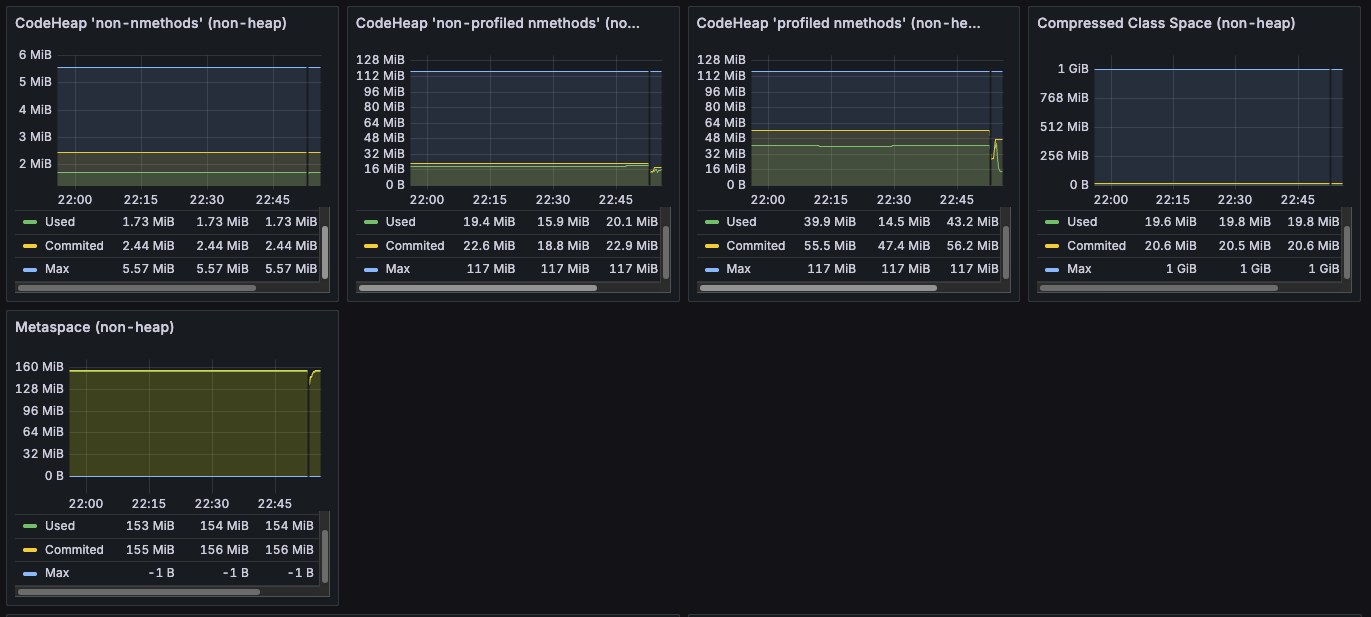Viewport: 1371px width, 617px height.
Task: Click yellow Commited swatch in Compressed Class Space legend
Action: click(x=1053, y=245)
